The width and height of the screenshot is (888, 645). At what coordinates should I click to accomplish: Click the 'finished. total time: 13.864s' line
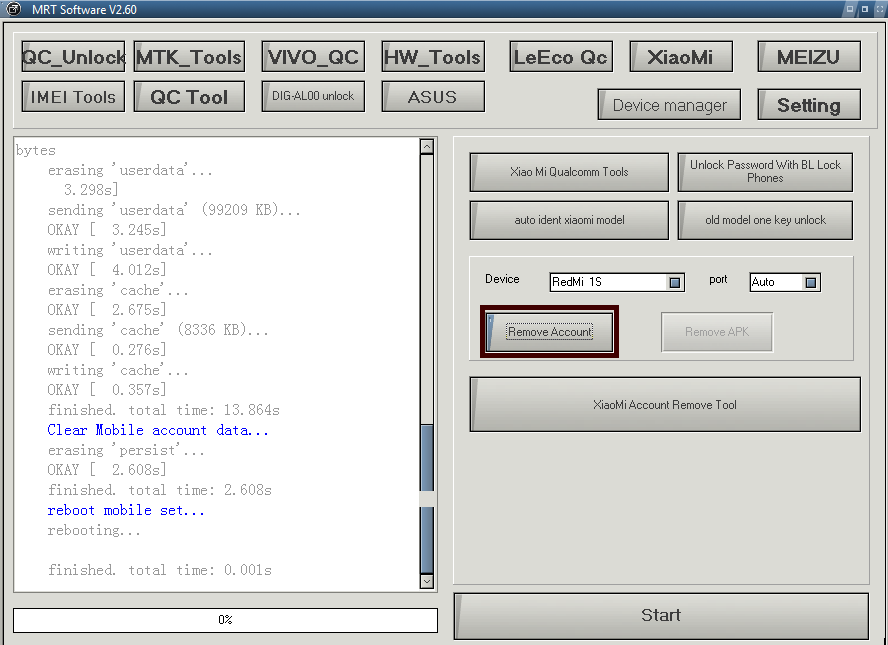tap(164, 410)
